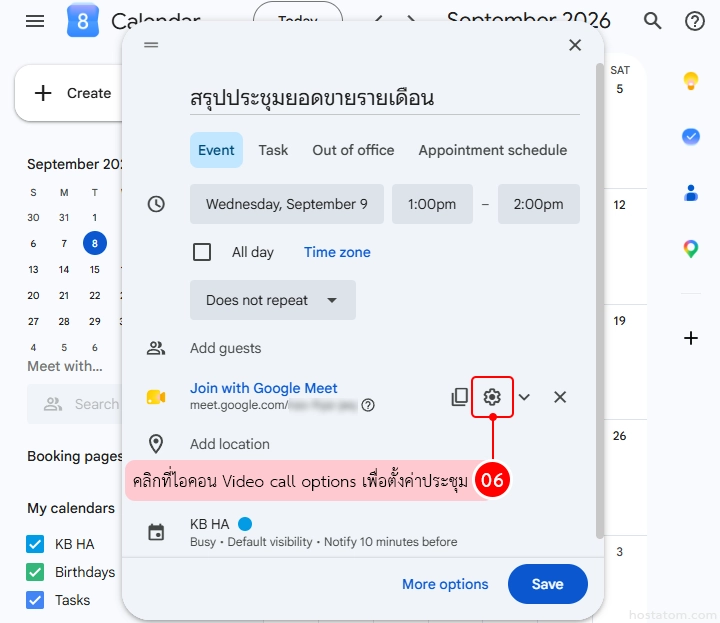Open the main hamburger menu

tap(35, 21)
